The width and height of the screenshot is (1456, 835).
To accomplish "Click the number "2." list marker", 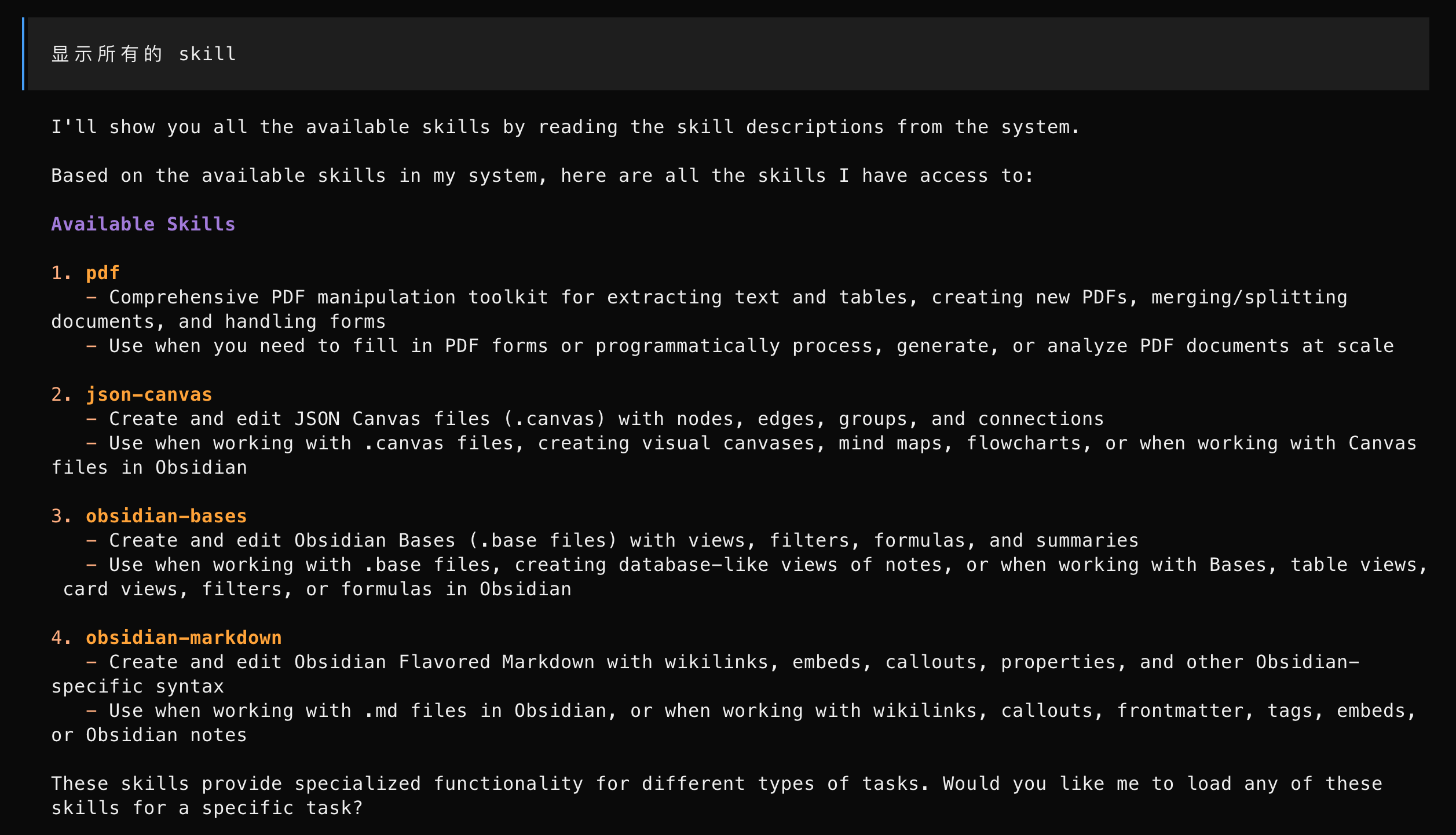I will pyautogui.click(x=61, y=394).
